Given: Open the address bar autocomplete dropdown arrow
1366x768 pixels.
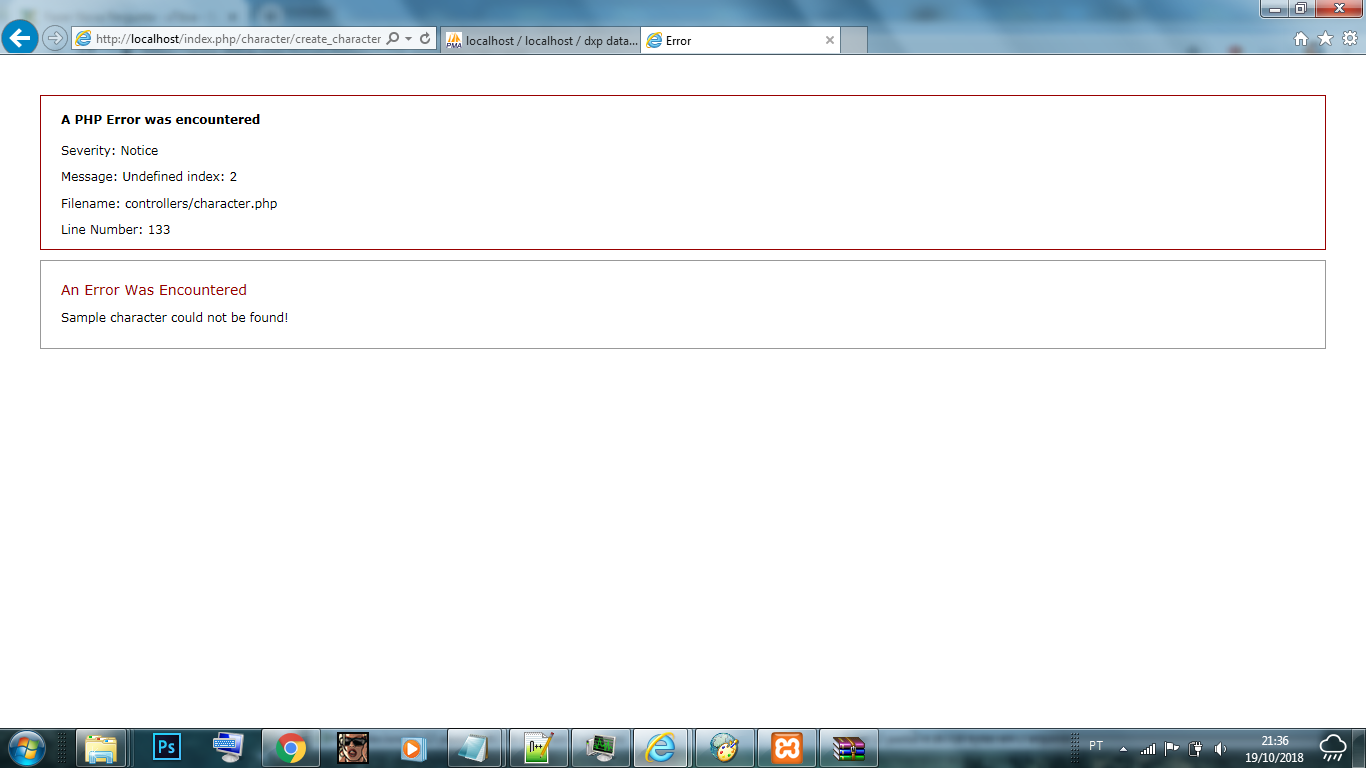Looking at the screenshot, I should coord(408,39).
